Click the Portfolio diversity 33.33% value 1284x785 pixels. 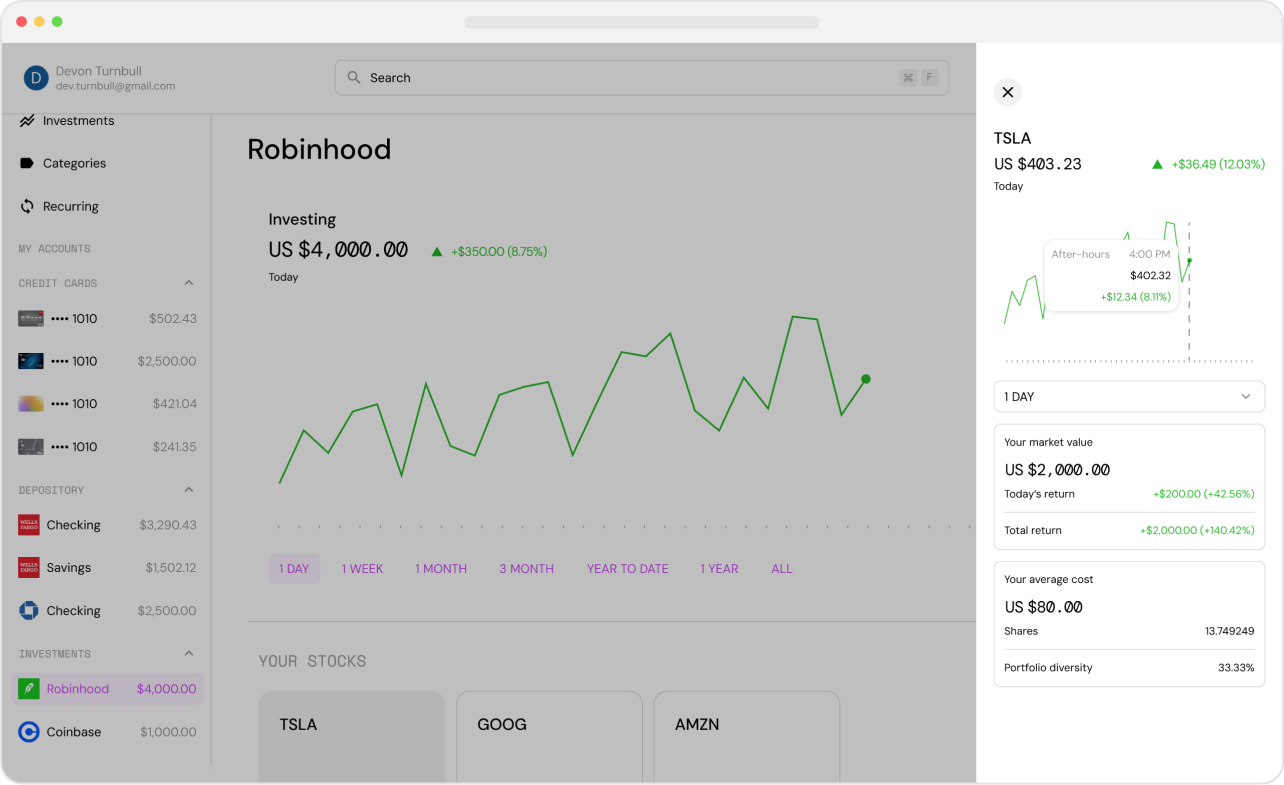click(x=1236, y=668)
